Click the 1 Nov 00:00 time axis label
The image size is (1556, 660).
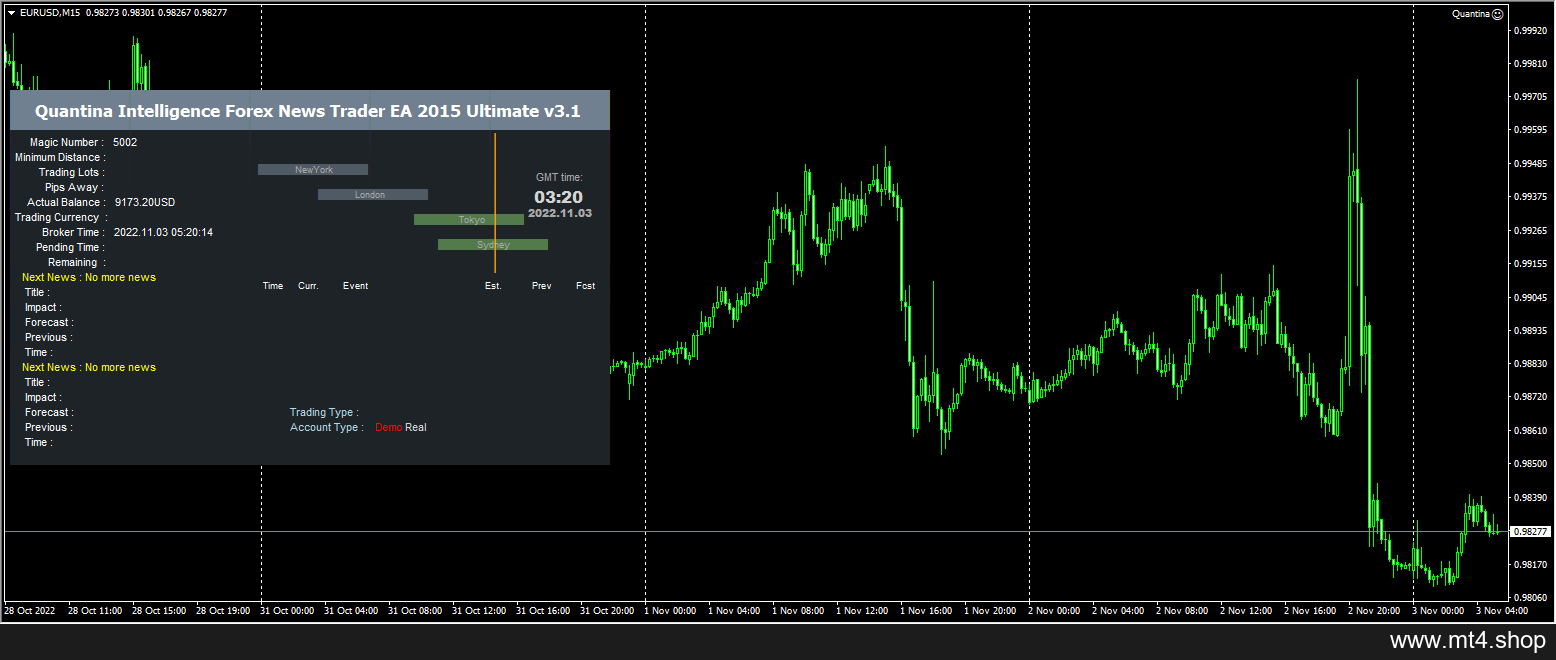point(670,610)
